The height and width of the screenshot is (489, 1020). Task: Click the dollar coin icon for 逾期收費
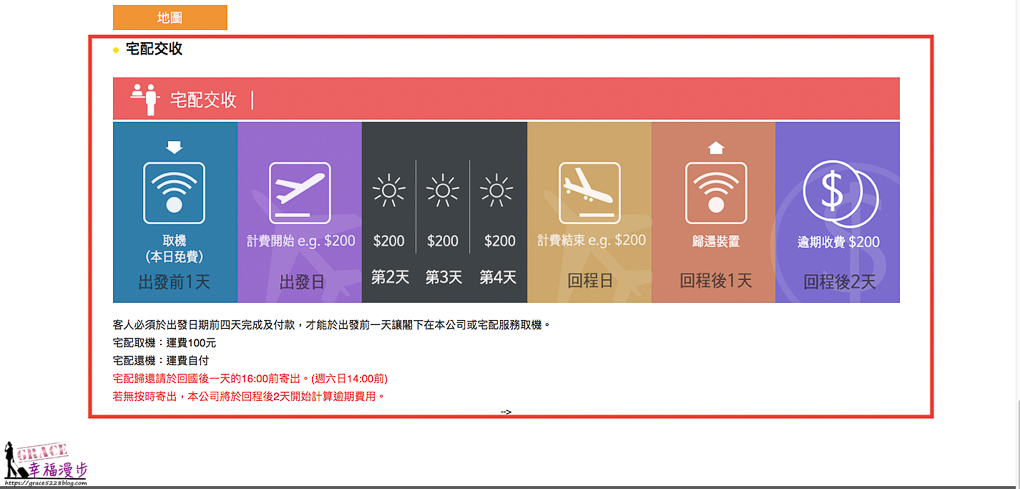[840, 192]
